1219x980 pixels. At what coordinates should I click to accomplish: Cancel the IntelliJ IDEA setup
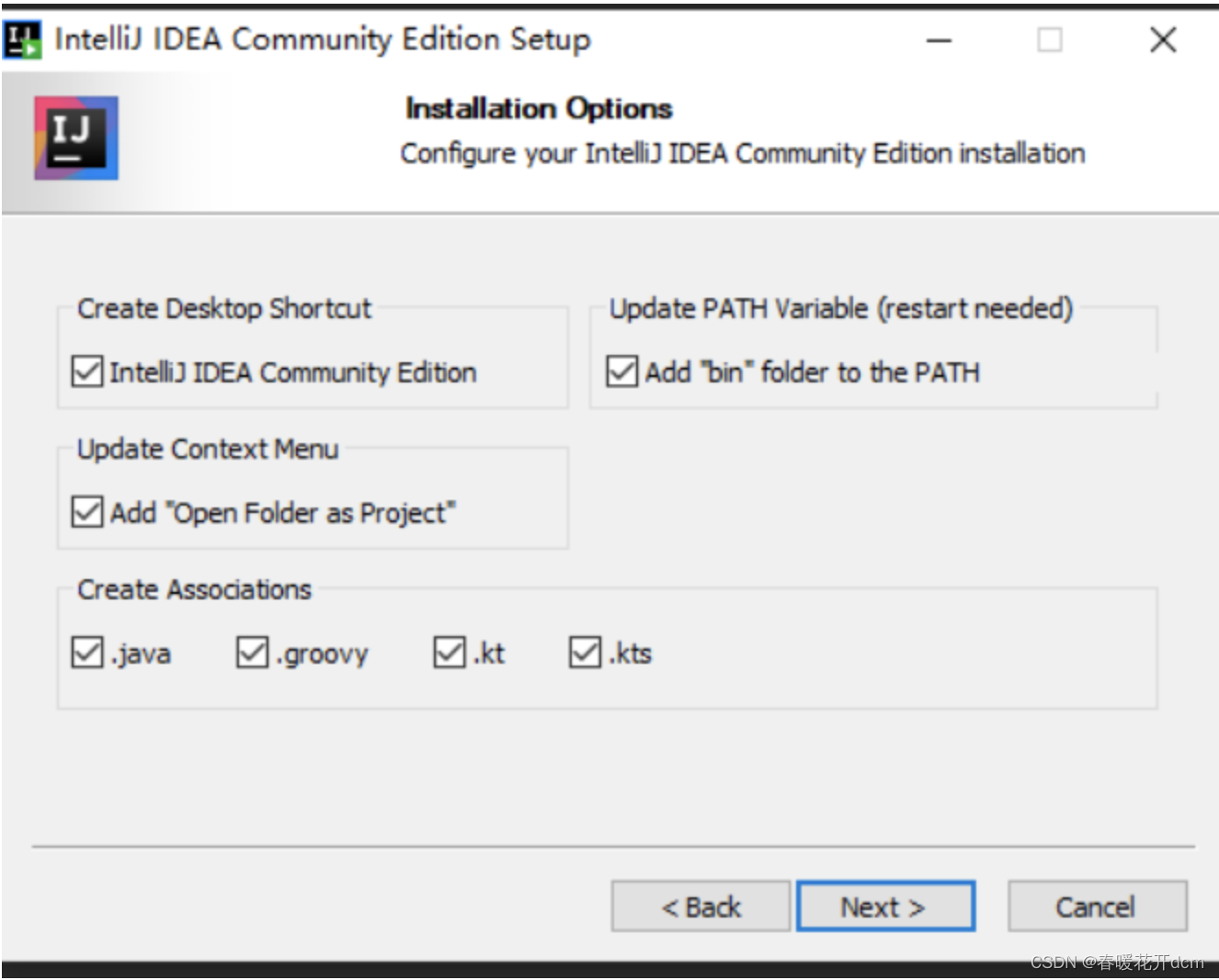[1097, 906]
